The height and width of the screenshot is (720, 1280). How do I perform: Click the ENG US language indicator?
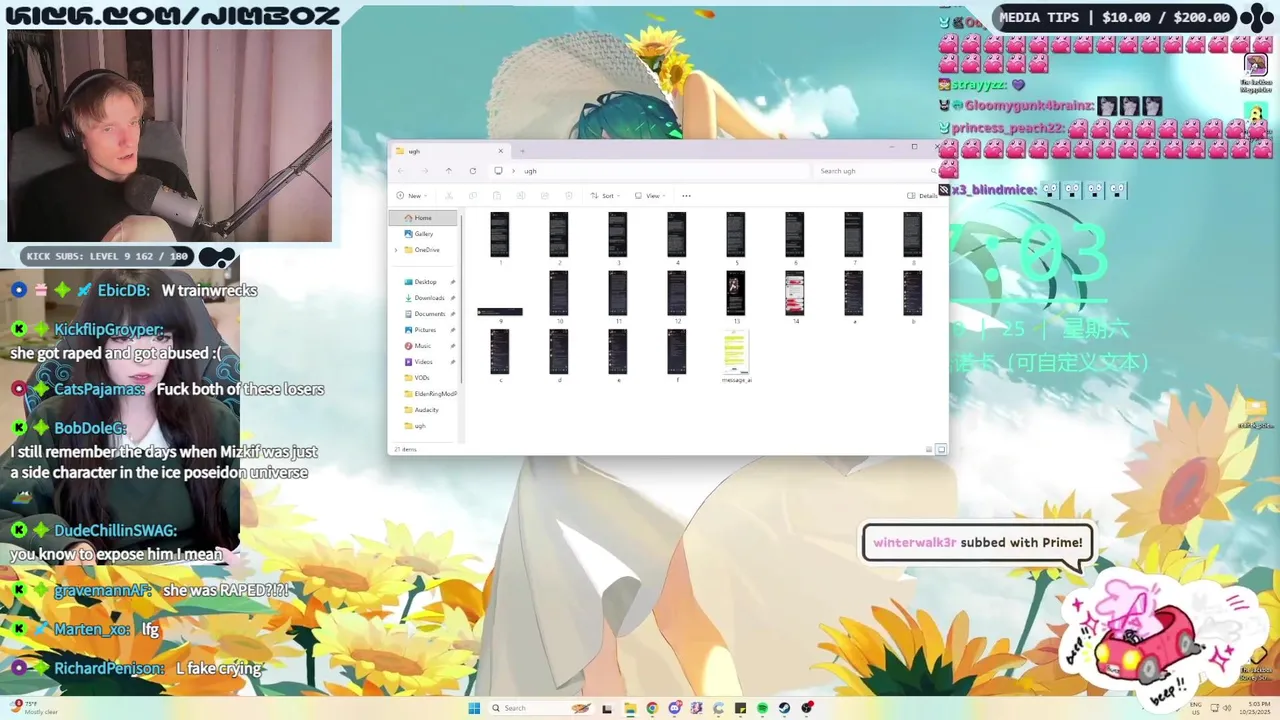[x=1194, y=708]
